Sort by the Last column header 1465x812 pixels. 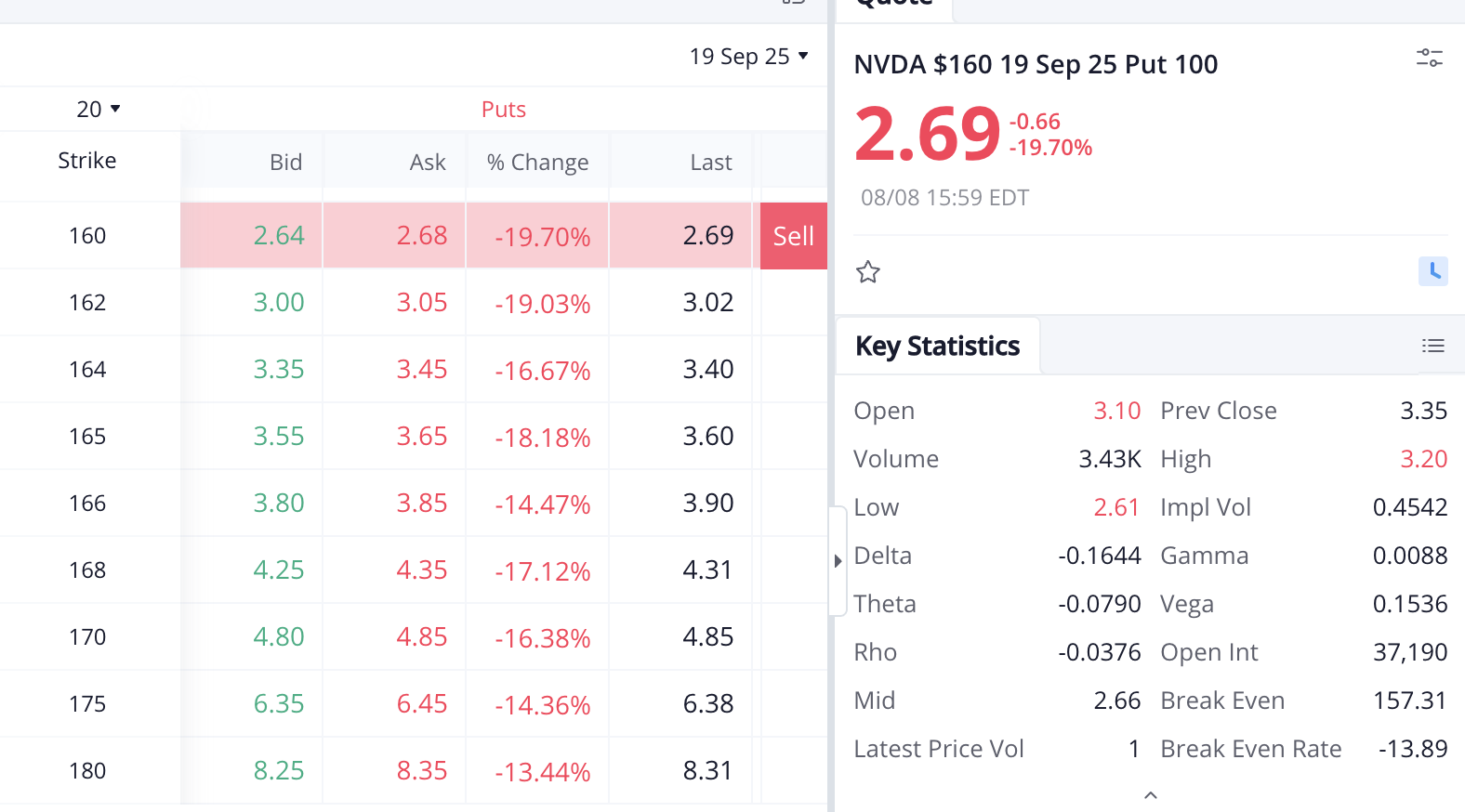711,163
